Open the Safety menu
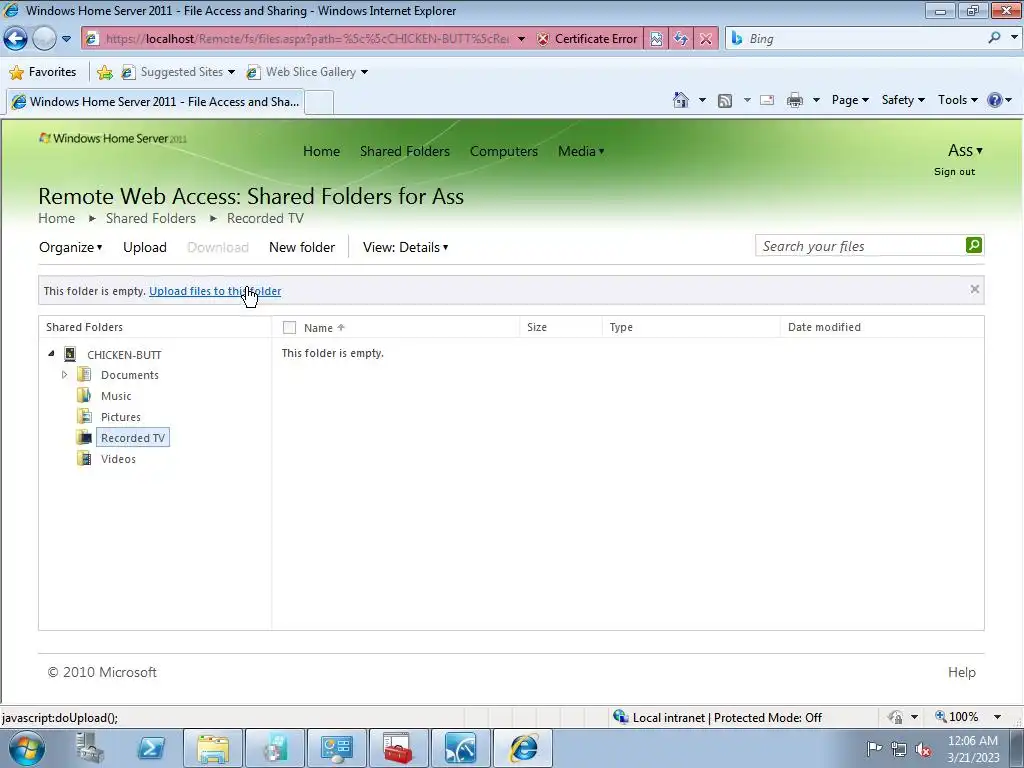This screenshot has height=768, width=1024. (903, 100)
